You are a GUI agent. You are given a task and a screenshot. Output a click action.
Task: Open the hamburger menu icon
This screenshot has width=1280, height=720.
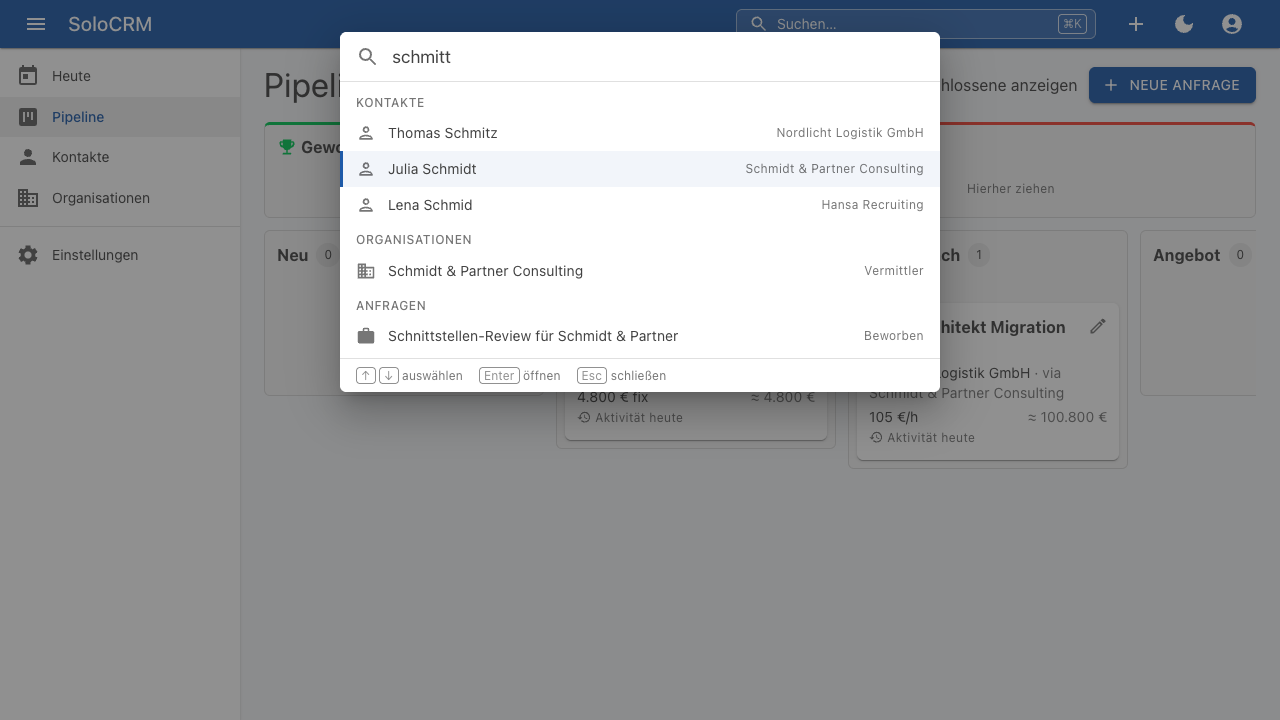click(36, 24)
